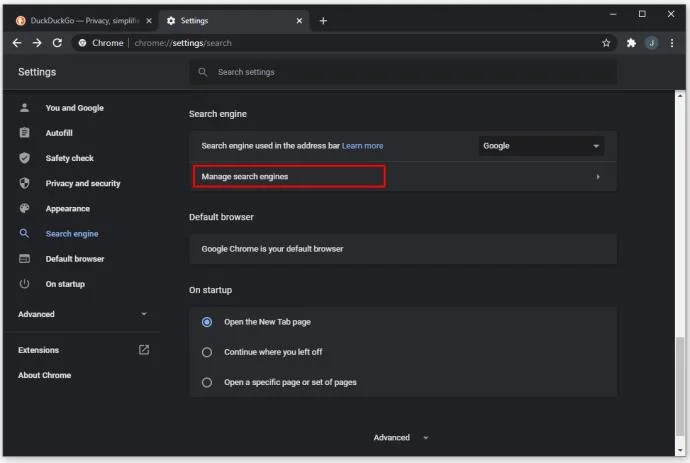The width and height of the screenshot is (690, 463).
Task: Open Autofill settings
Action: point(59,133)
